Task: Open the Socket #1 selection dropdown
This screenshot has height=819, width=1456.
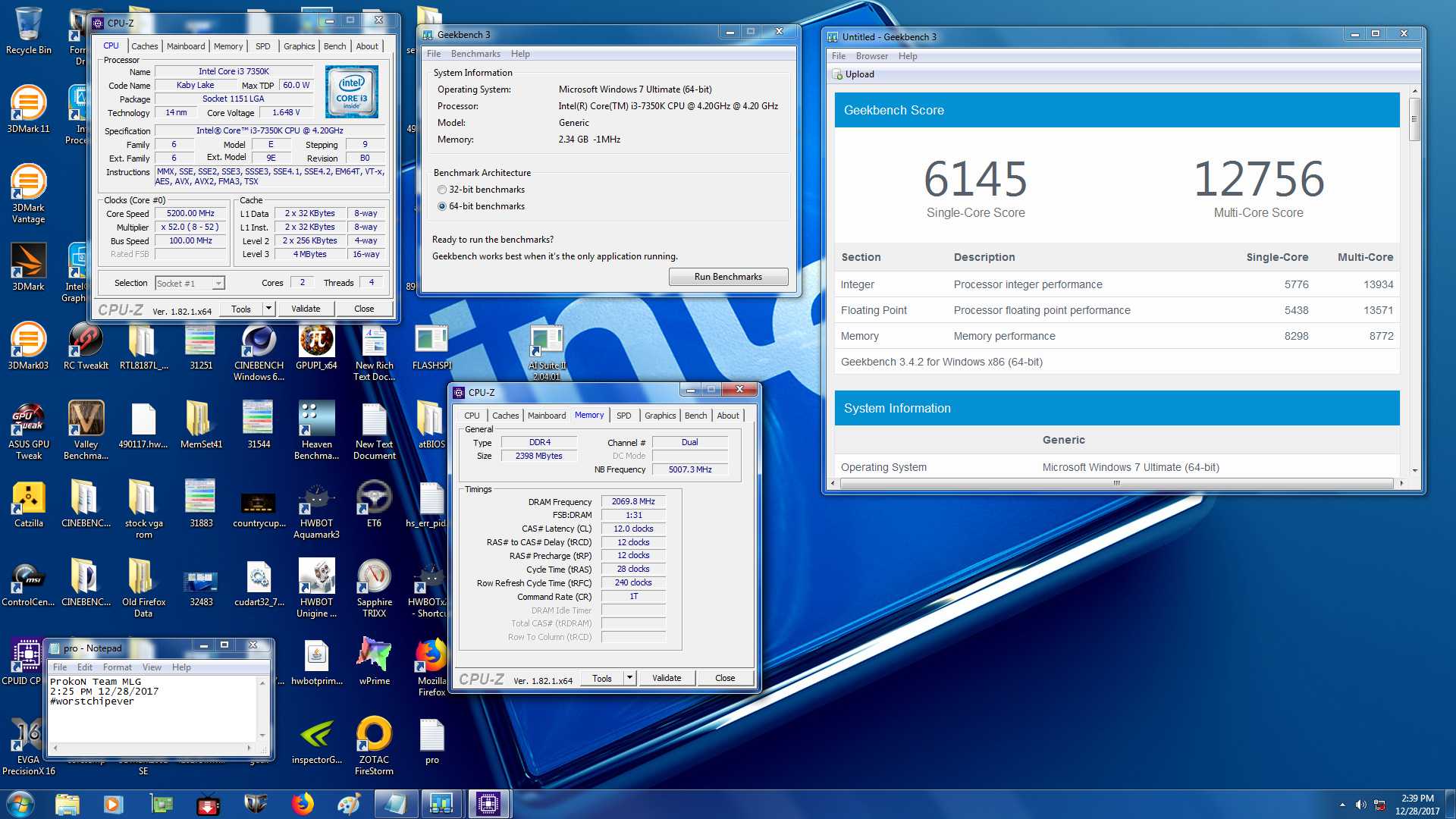Action: [x=190, y=284]
